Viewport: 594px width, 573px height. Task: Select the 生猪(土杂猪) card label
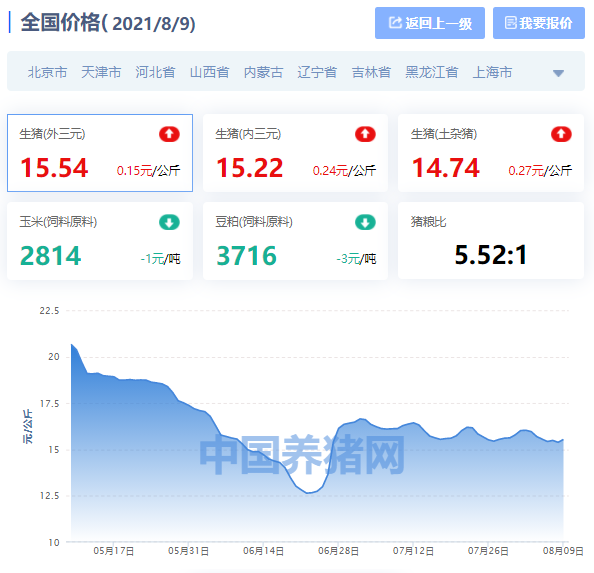point(444,134)
